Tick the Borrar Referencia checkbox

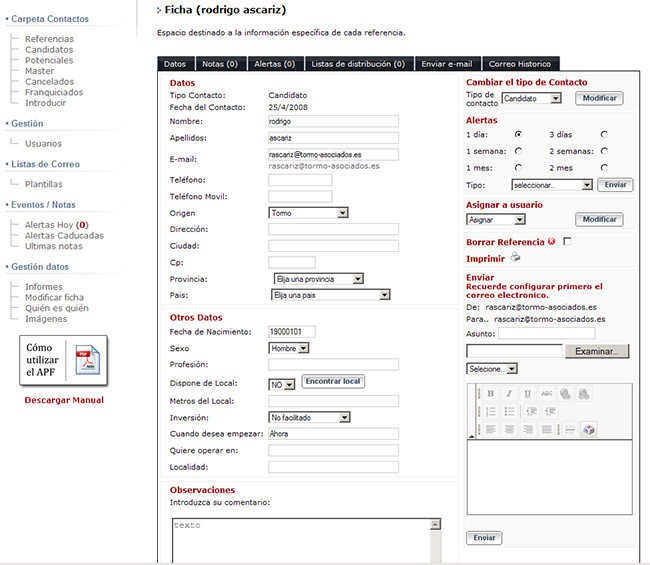tap(568, 242)
